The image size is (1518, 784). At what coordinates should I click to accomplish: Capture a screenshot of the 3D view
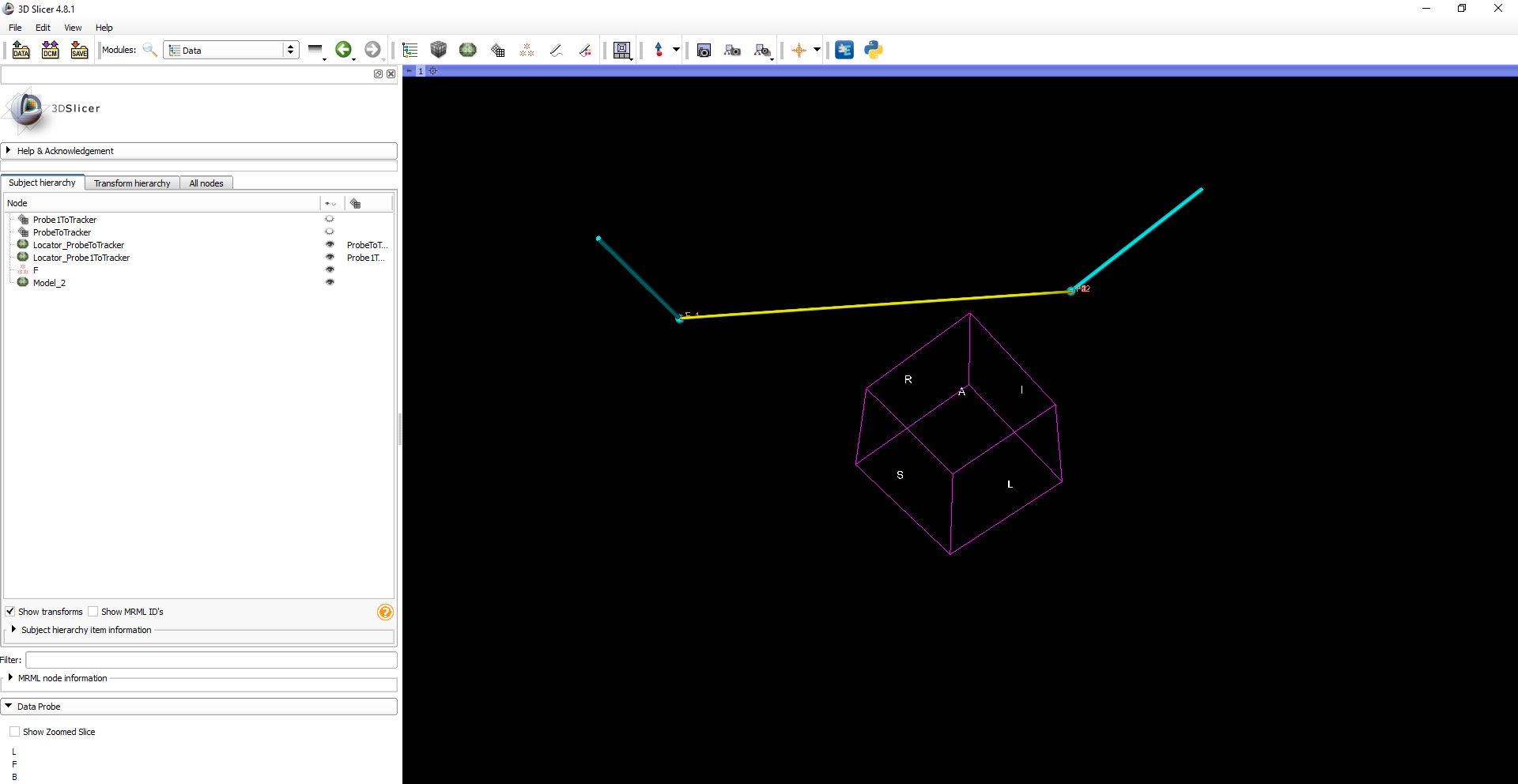point(703,50)
